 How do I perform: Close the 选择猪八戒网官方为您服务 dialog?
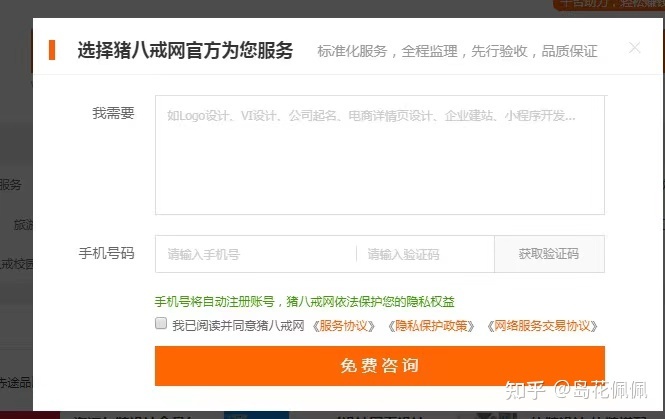[634, 48]
